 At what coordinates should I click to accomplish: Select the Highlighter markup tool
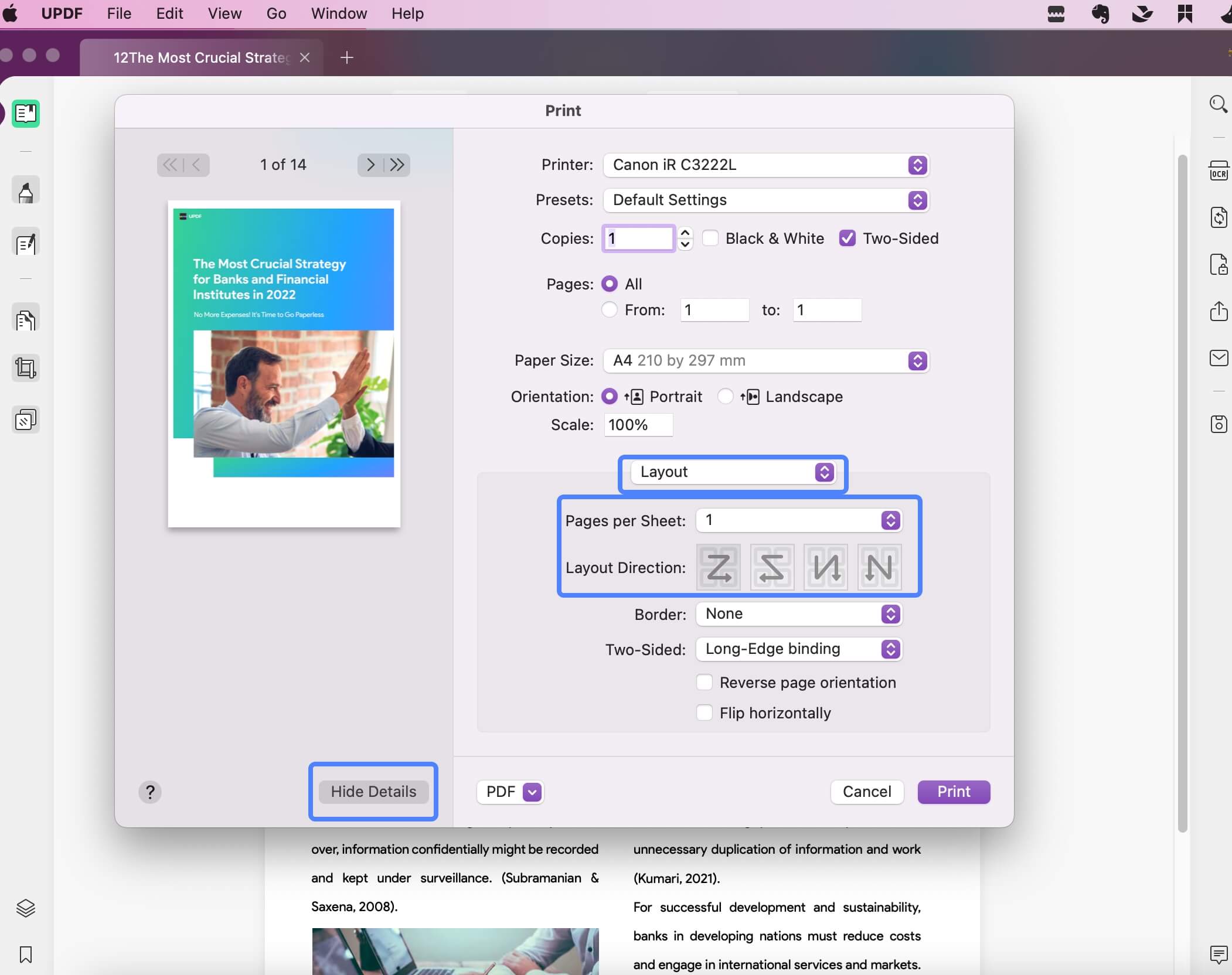[26, 190]
